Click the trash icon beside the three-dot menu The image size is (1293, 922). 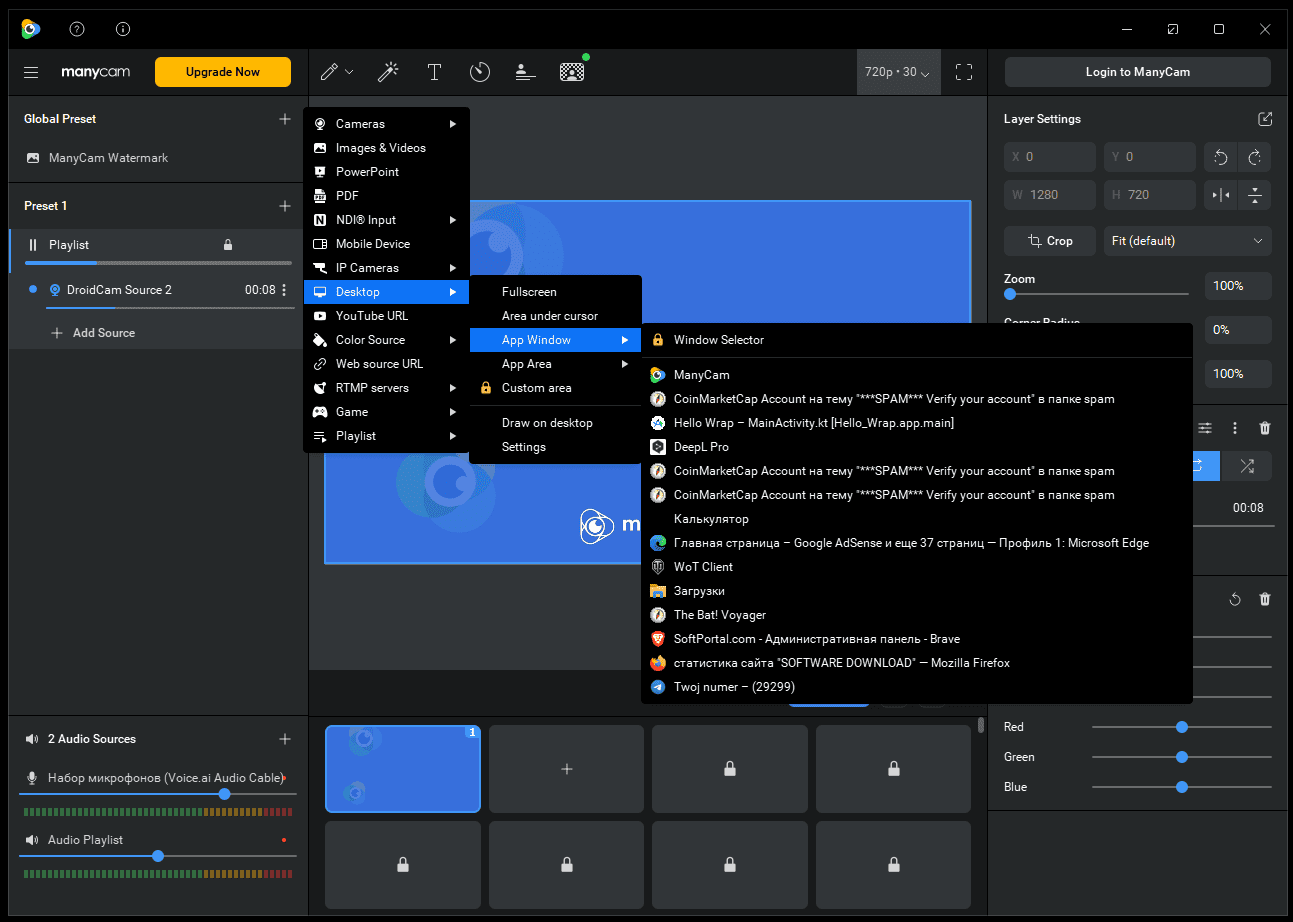pyautogui.click(x=1265, y=428)
